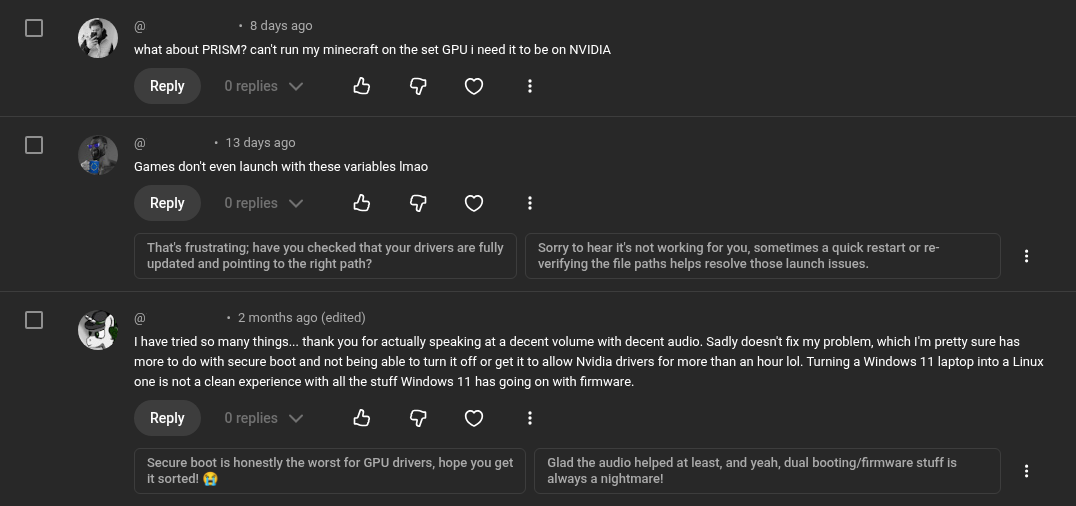
Task: Like the 'Games don't even launch' comment
Action: click(x=362, y=203)
